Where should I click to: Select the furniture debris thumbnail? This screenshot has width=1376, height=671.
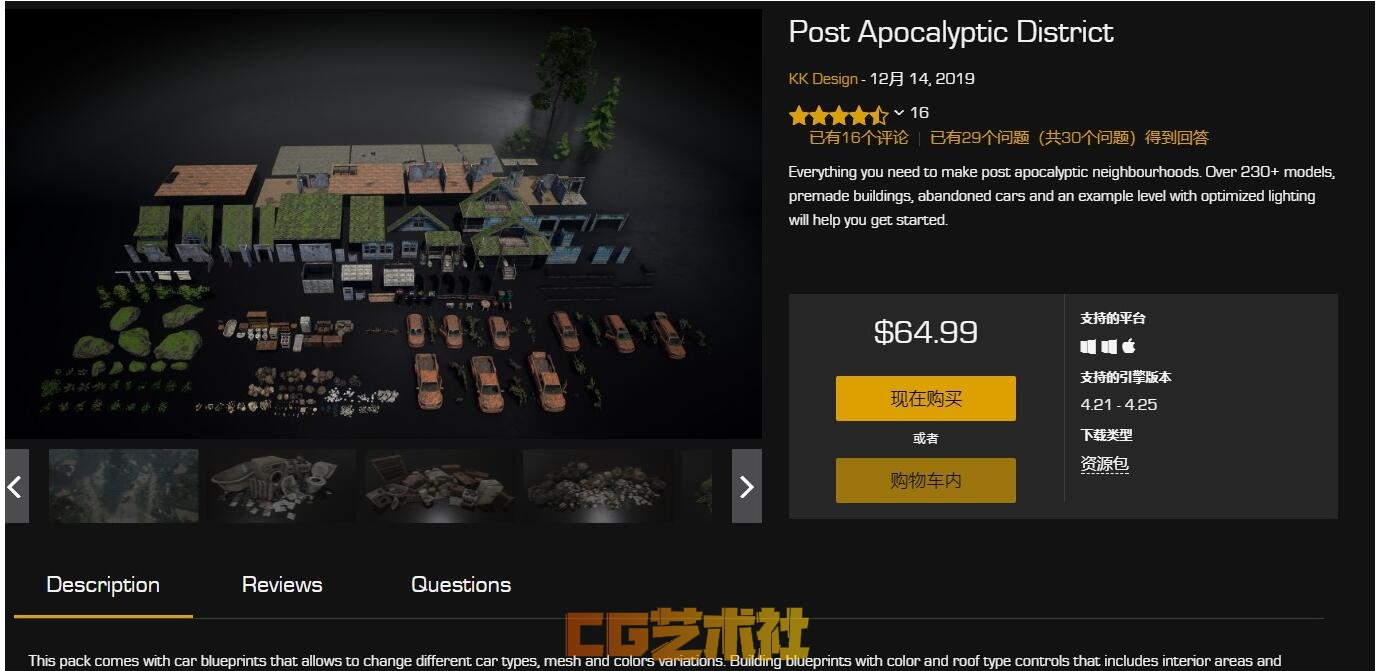click(x=440, y=486)
